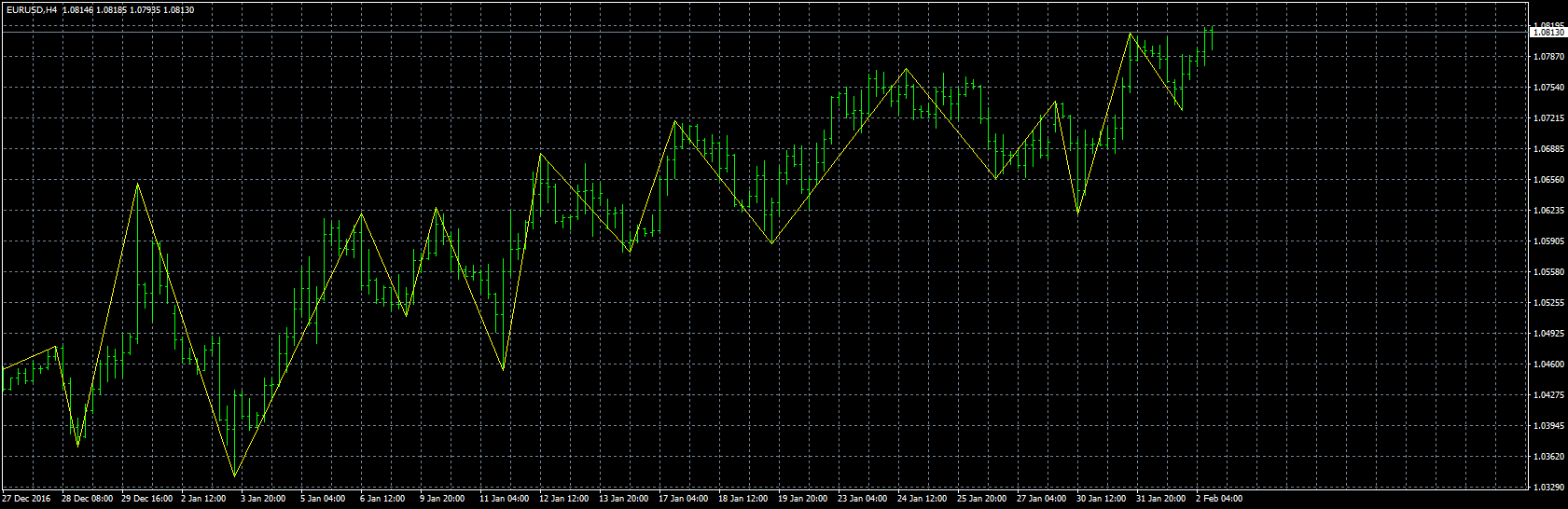Click the 28 Dec 08:00 time label
The width and height of the screenshot is (1568, 509).
(x=88, y=499)
